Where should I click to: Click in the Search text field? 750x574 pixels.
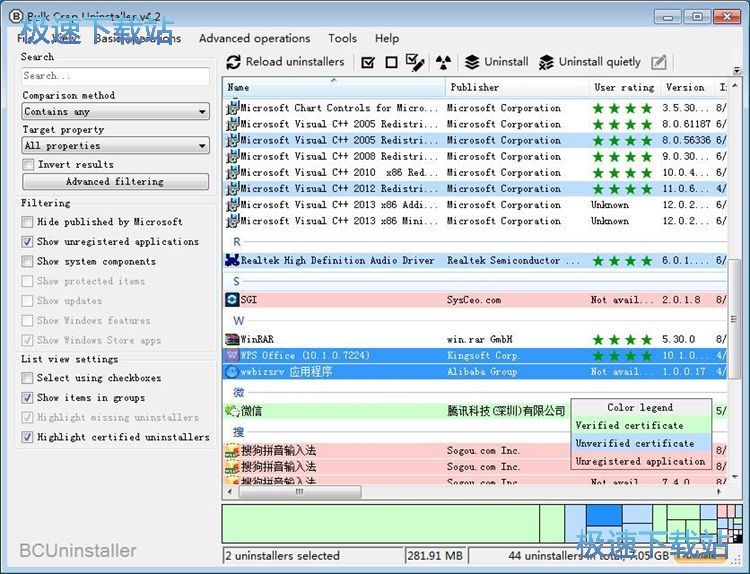tap(116, 76)
